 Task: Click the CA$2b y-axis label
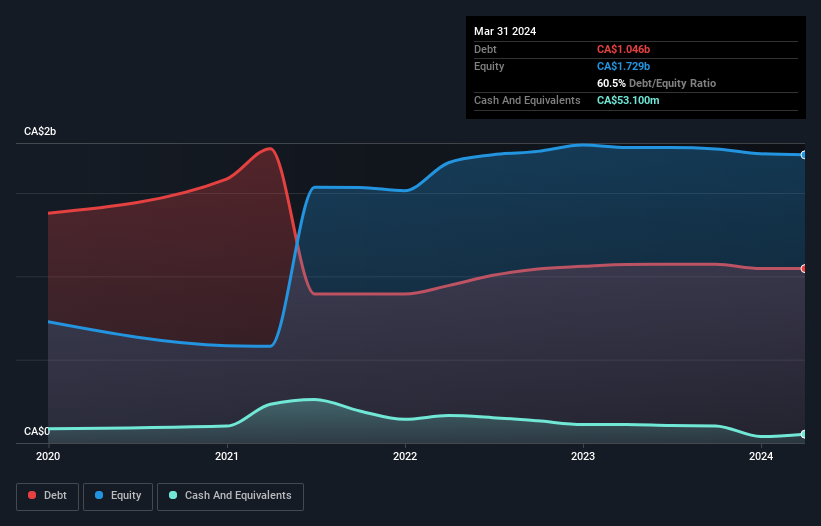[x=40, y=131]
